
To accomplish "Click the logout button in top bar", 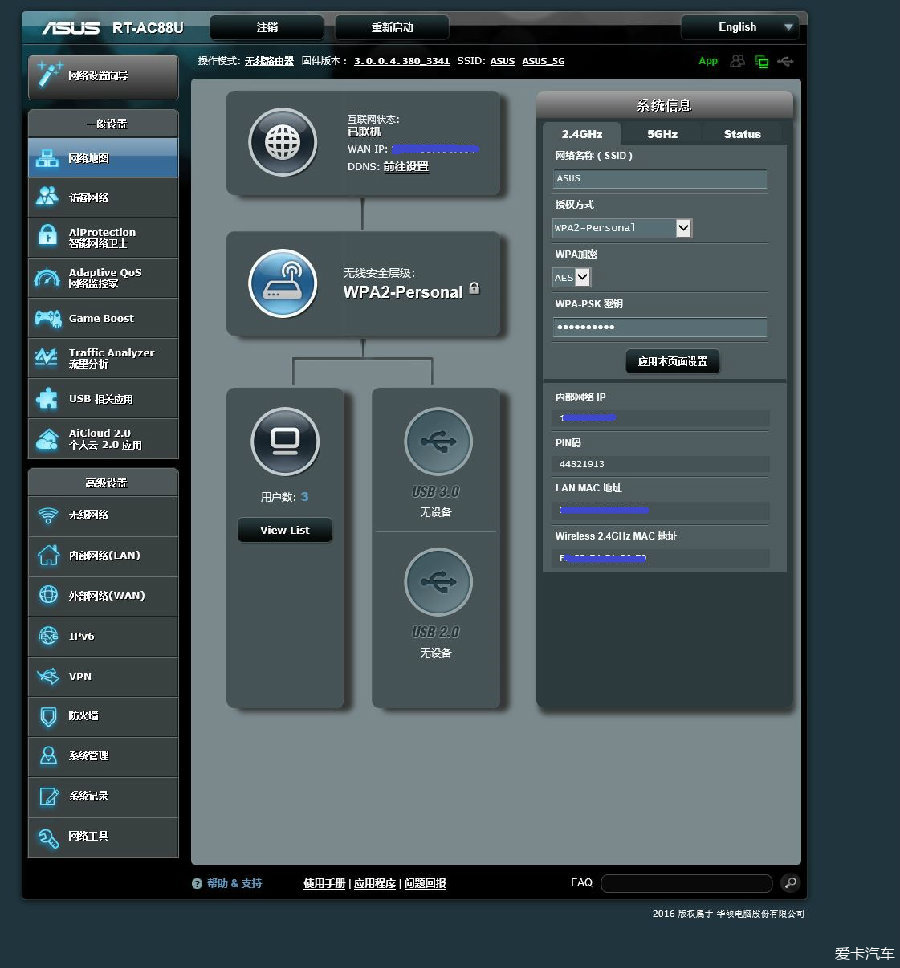I will 267,27.
